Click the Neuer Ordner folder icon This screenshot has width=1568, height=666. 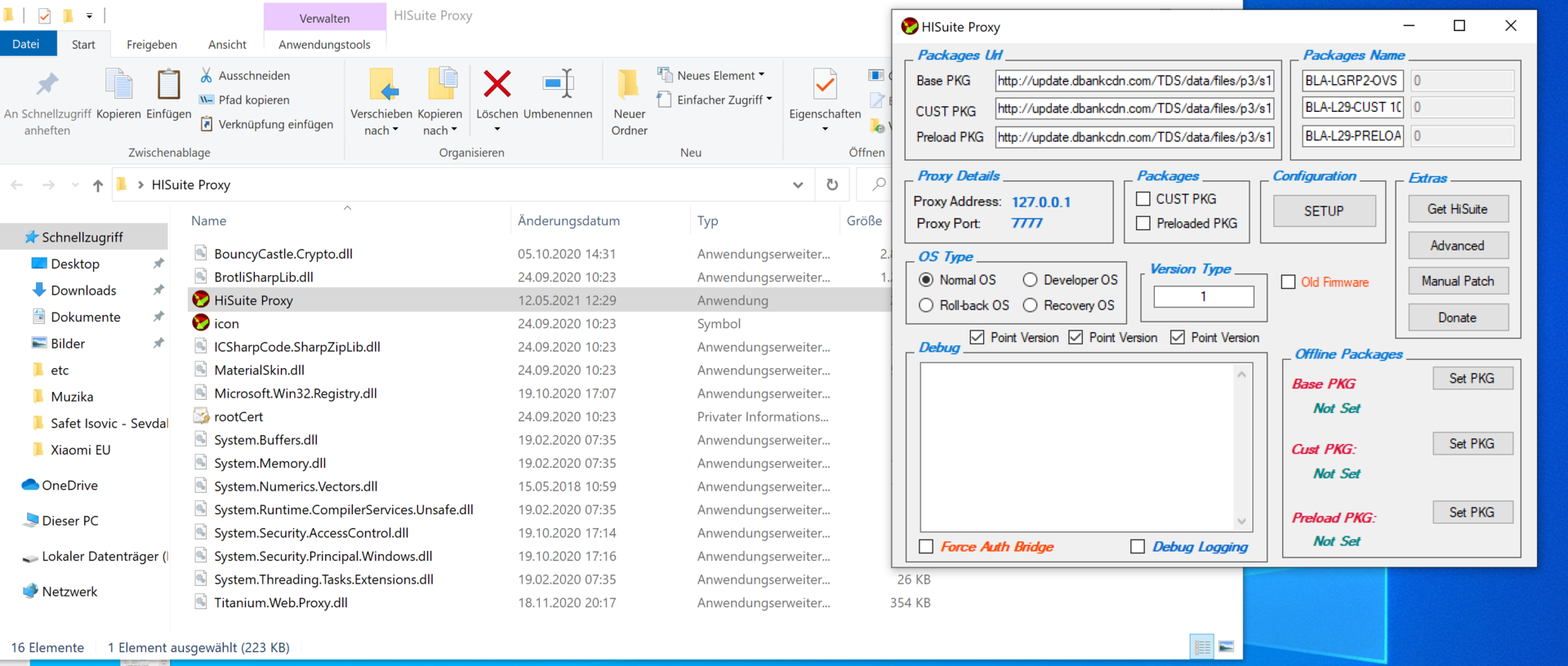[628, 84]
